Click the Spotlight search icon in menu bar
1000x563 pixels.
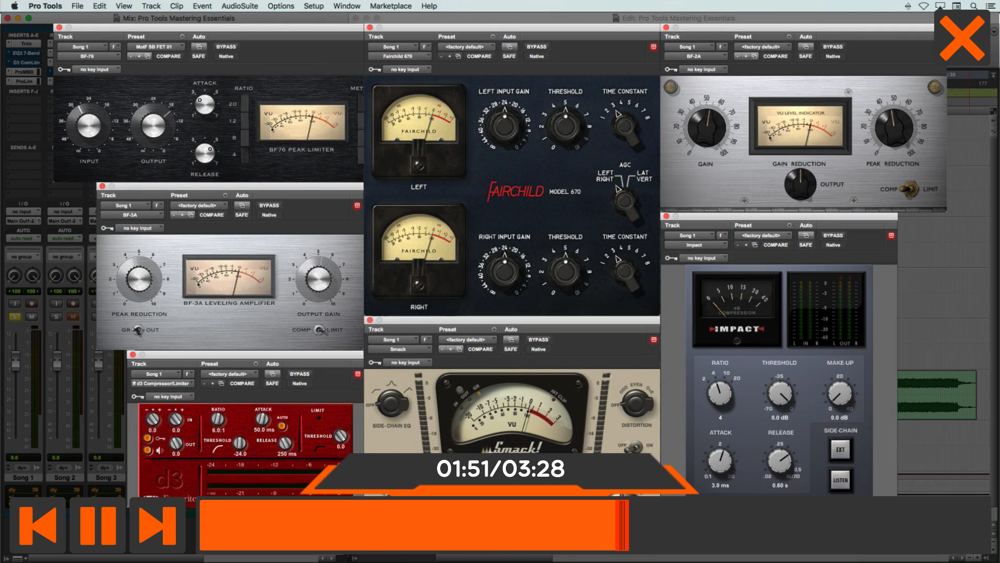click(974, 6)
